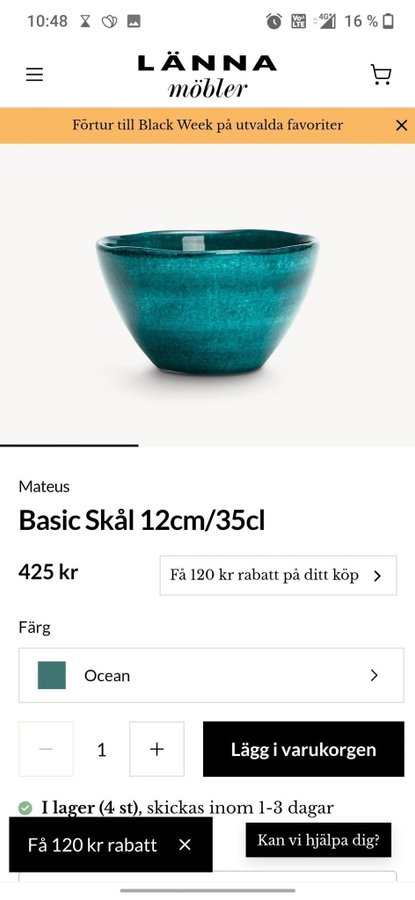Tap the battery status icon

pyautogui.click(x=389, y=22)
